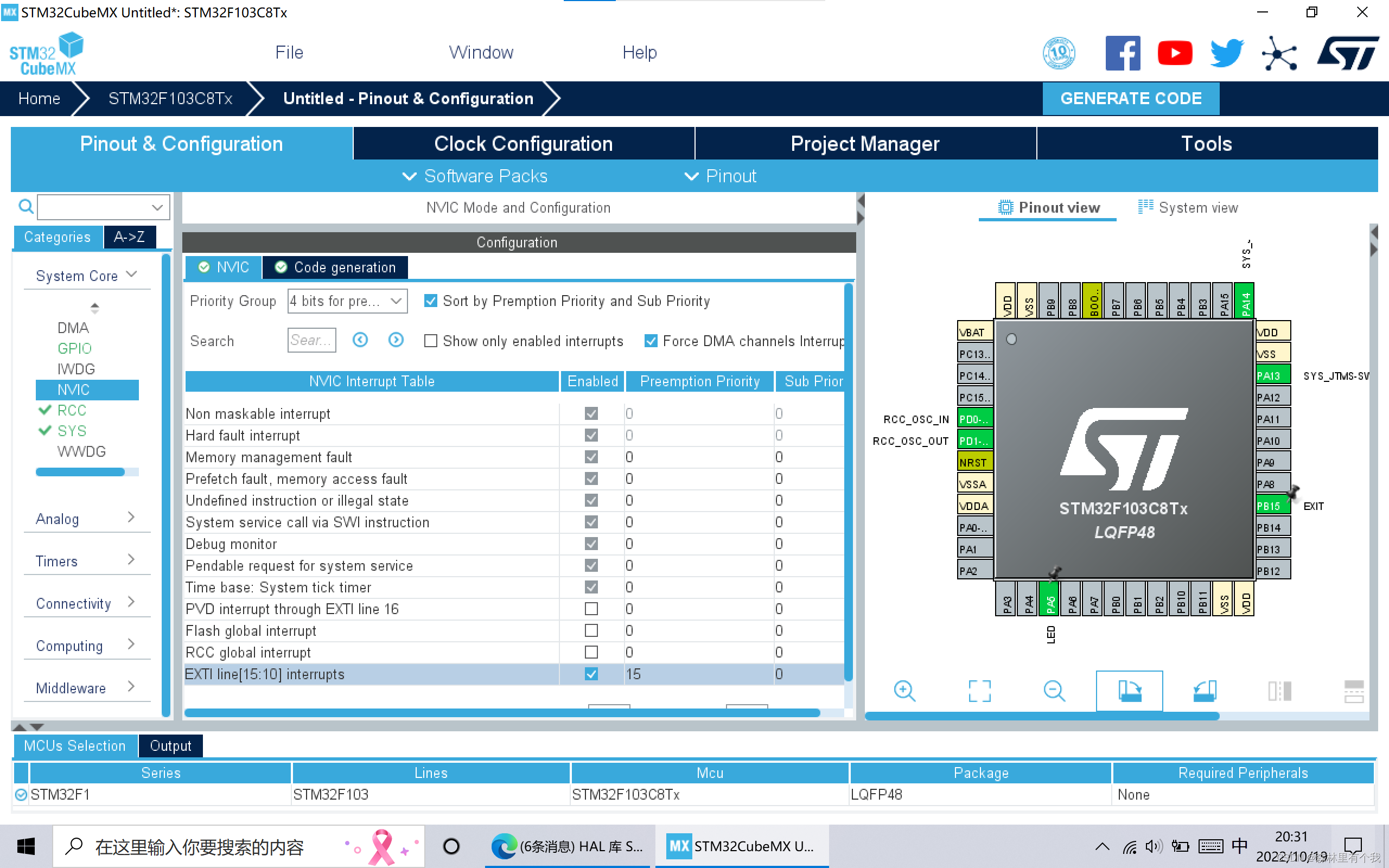1389x868 pixels.
Task: Click the GENERATE CODE button
Action: [1131, 98]
